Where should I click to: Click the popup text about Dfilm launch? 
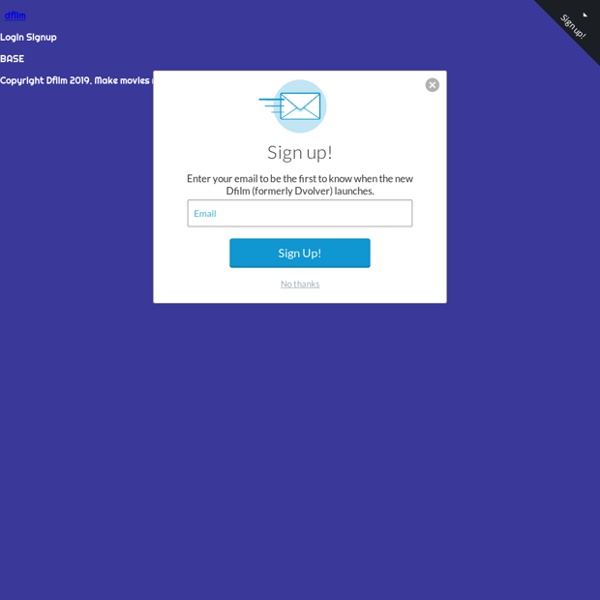pyautogui.click(x=300, y=185)
